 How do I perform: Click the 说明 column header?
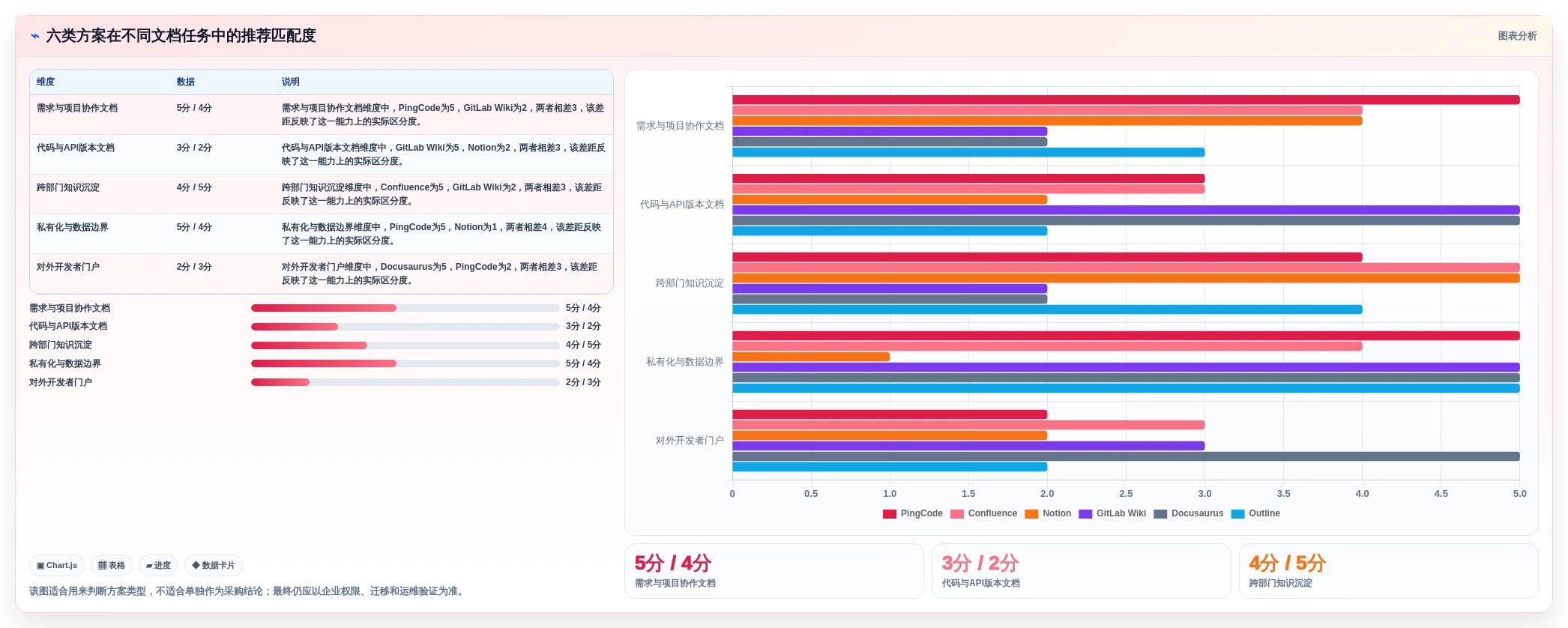click(291, 82)
